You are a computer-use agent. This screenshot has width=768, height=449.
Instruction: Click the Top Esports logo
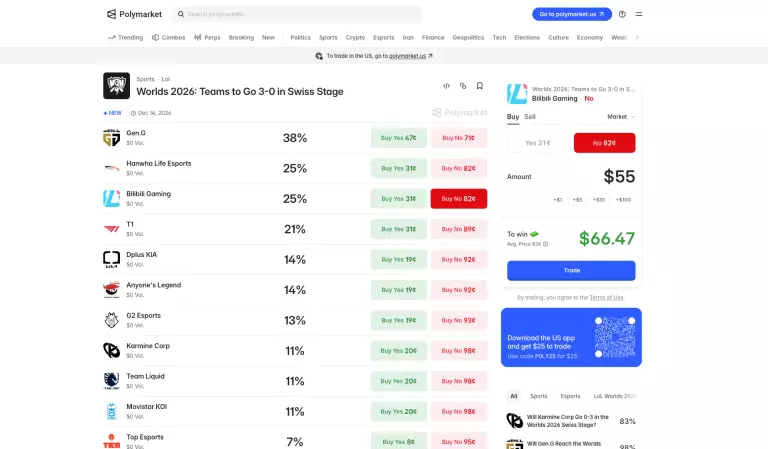(112, 442)
